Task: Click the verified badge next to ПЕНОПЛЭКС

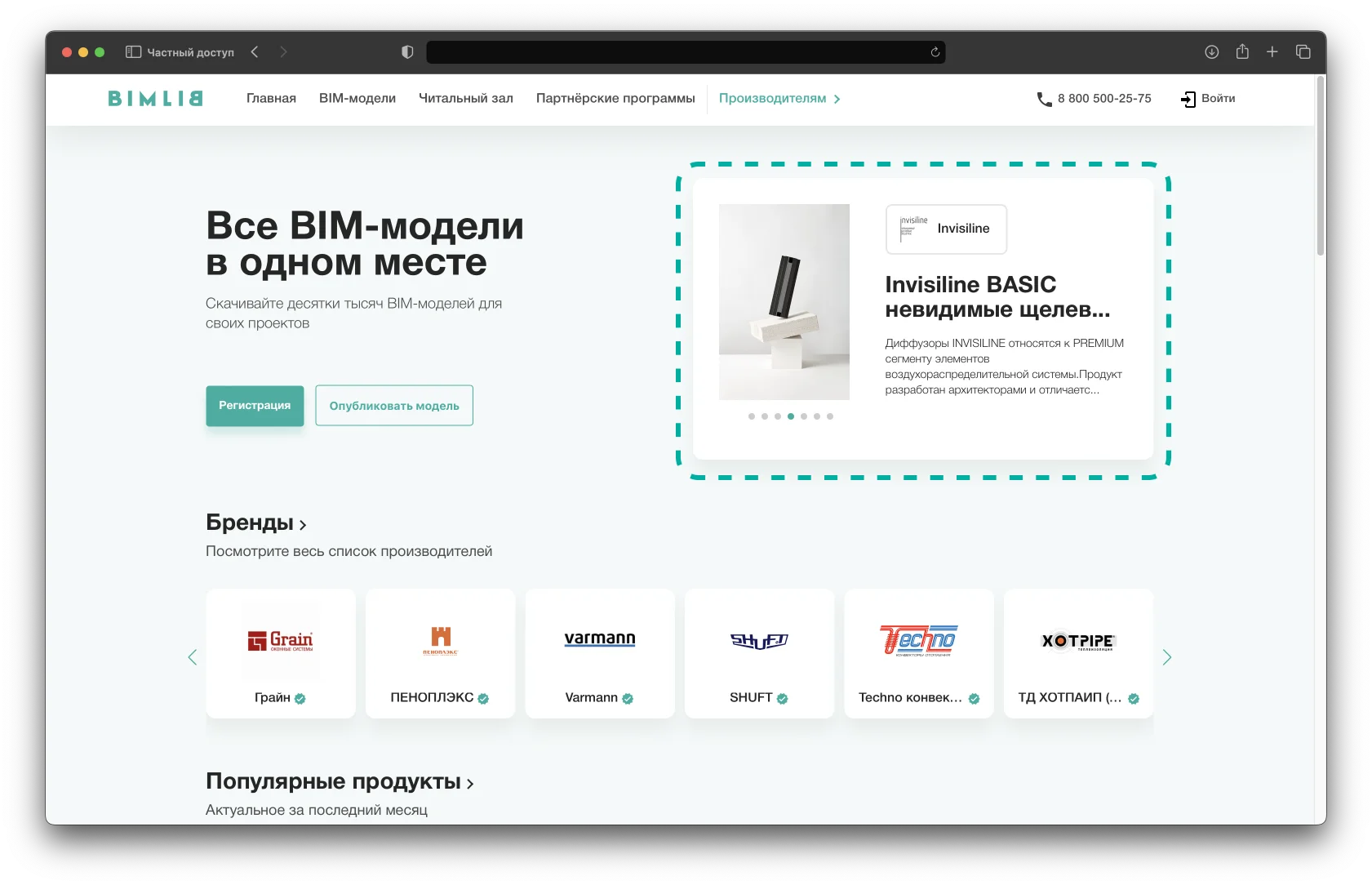Action: coord(483,698)
